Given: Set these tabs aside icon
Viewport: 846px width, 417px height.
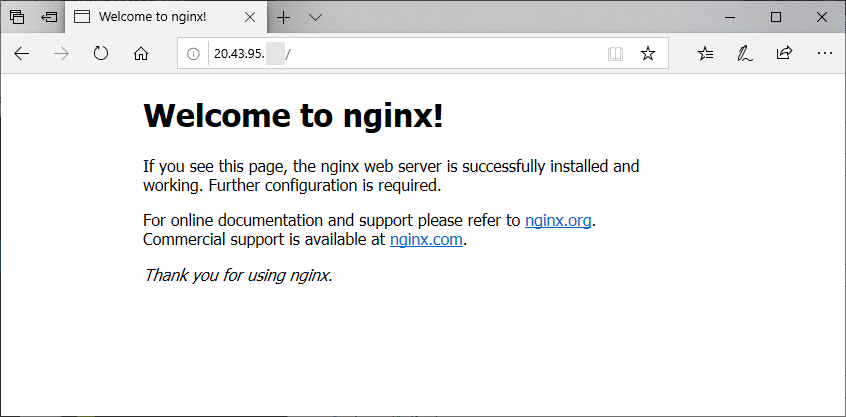Looking at the screenshot, I should click(49, 17).
